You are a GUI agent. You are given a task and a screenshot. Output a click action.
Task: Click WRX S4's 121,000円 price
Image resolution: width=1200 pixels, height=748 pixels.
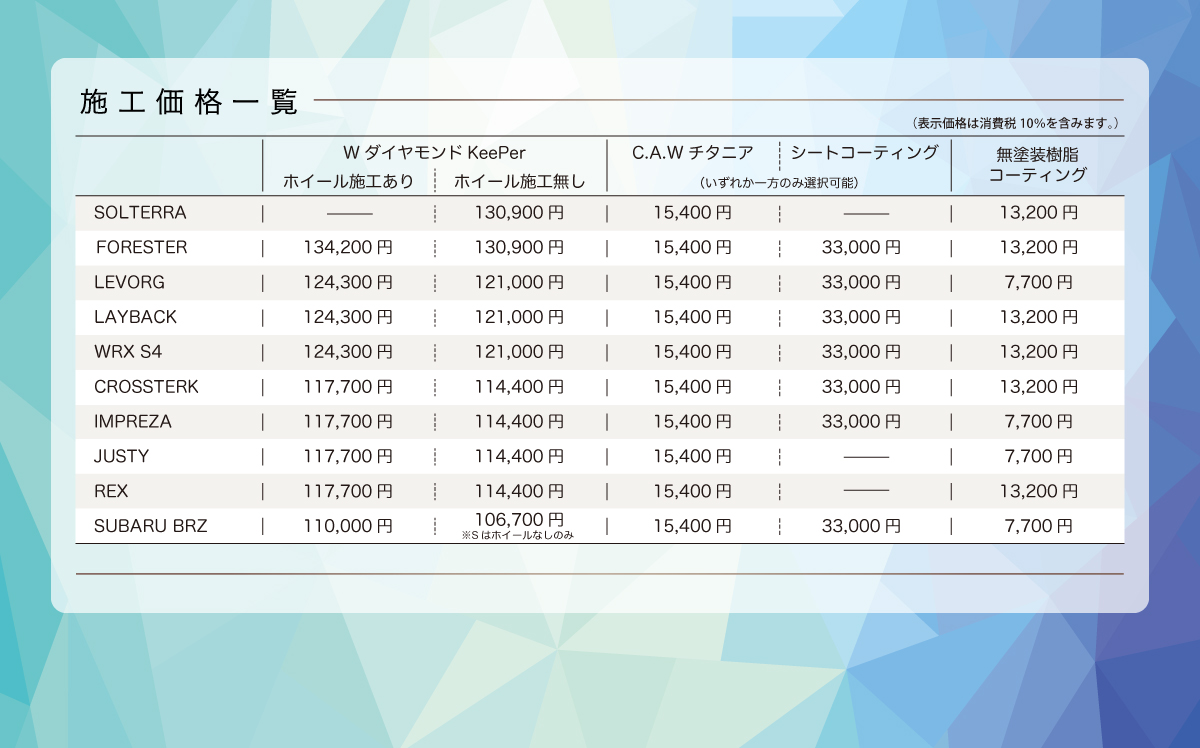tap(519, 352)
